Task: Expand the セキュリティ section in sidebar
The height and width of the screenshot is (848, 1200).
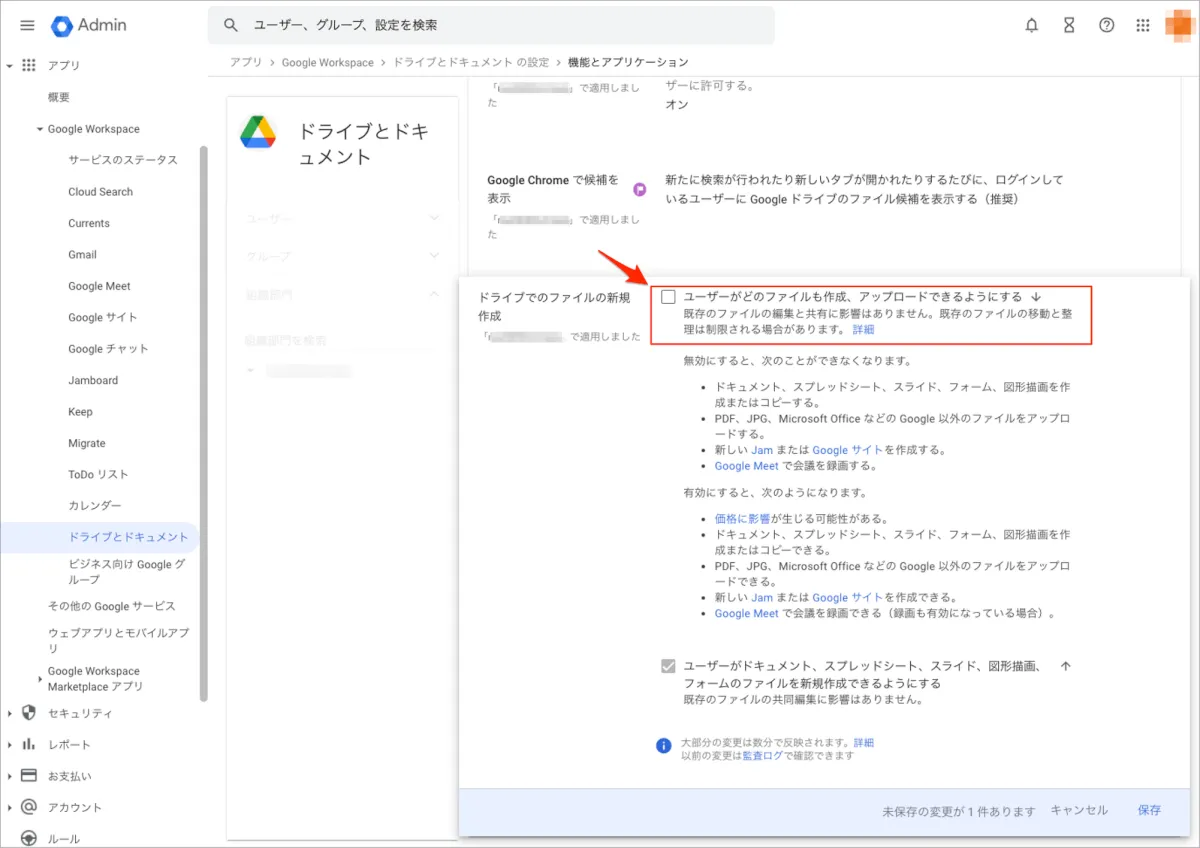Action: tap(10, 713)
